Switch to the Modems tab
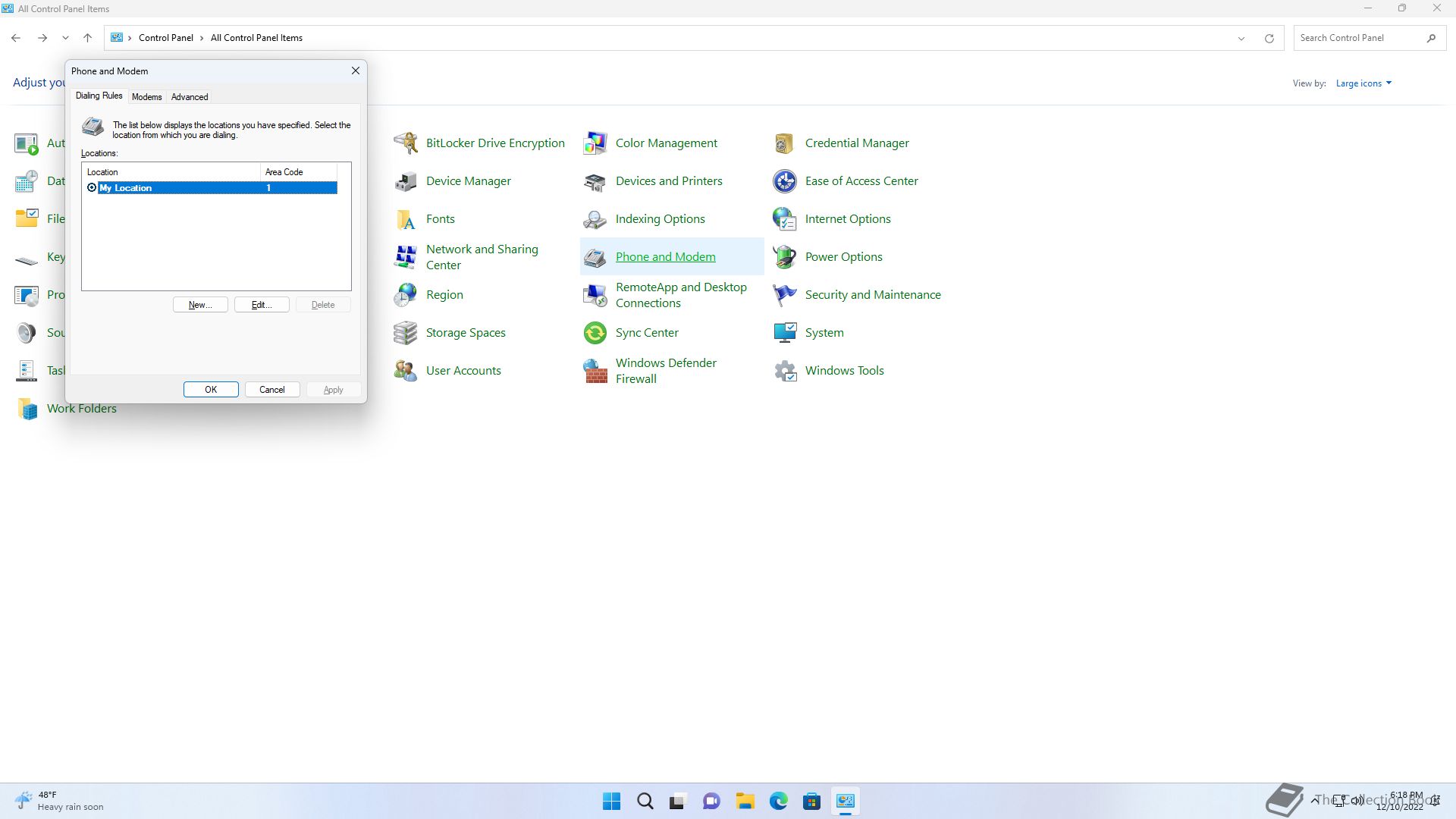This screenshot has width=1456, height=819. 146,96
